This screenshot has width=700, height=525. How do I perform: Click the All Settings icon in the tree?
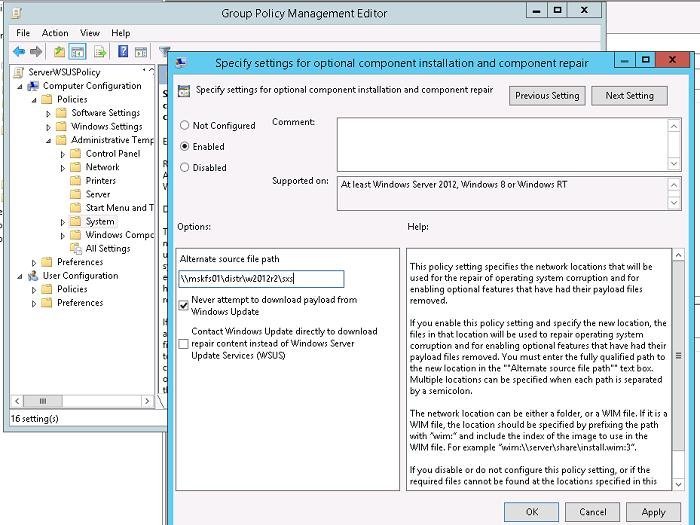point(76,249)
